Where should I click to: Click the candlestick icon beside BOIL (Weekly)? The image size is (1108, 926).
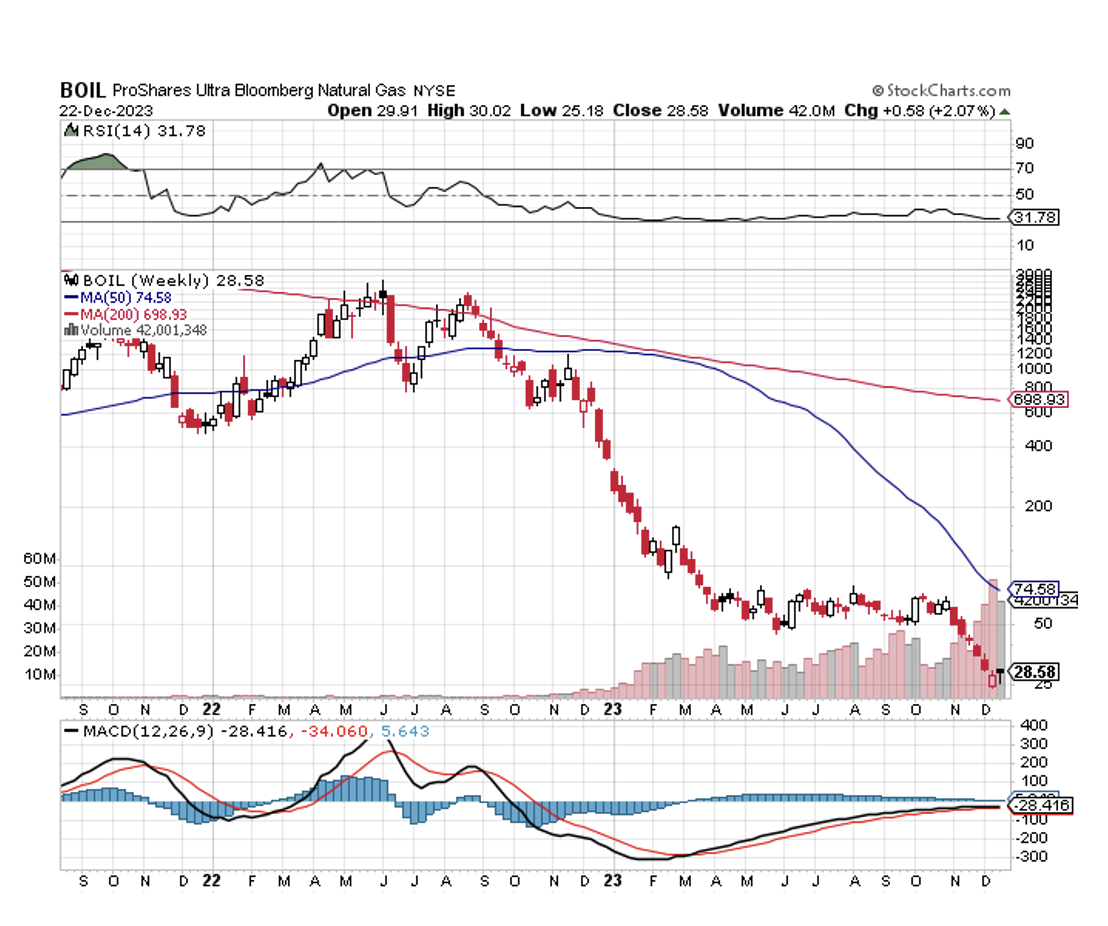69,282
